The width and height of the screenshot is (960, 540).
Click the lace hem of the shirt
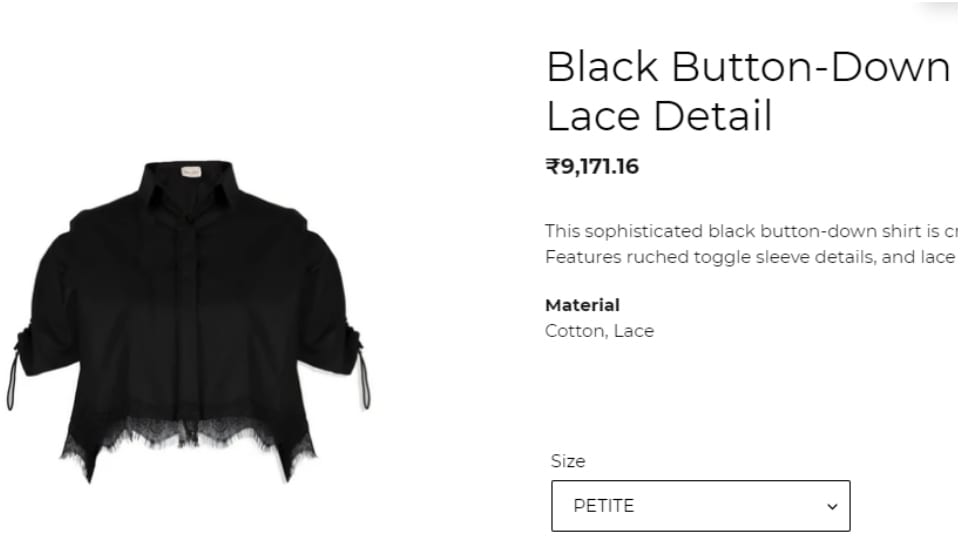pos(189,441)
